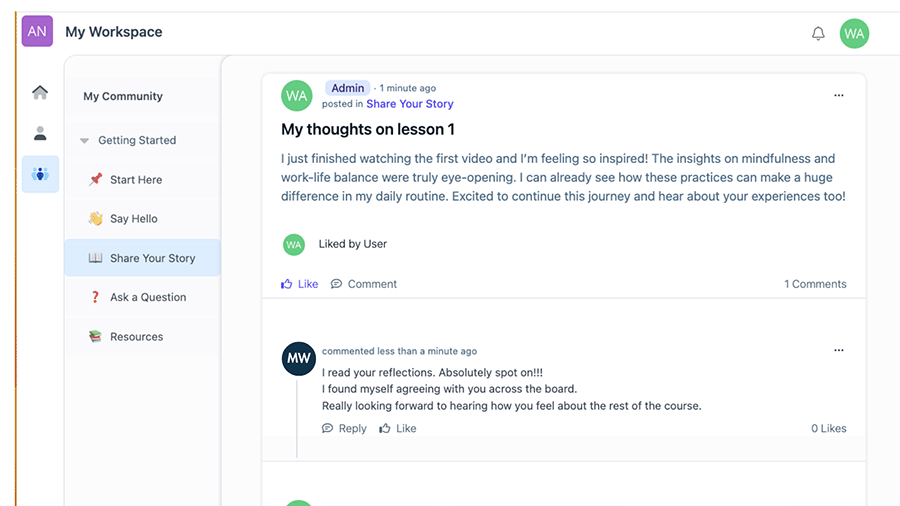Open post options three-dot menu

click(x=839, y=95)
